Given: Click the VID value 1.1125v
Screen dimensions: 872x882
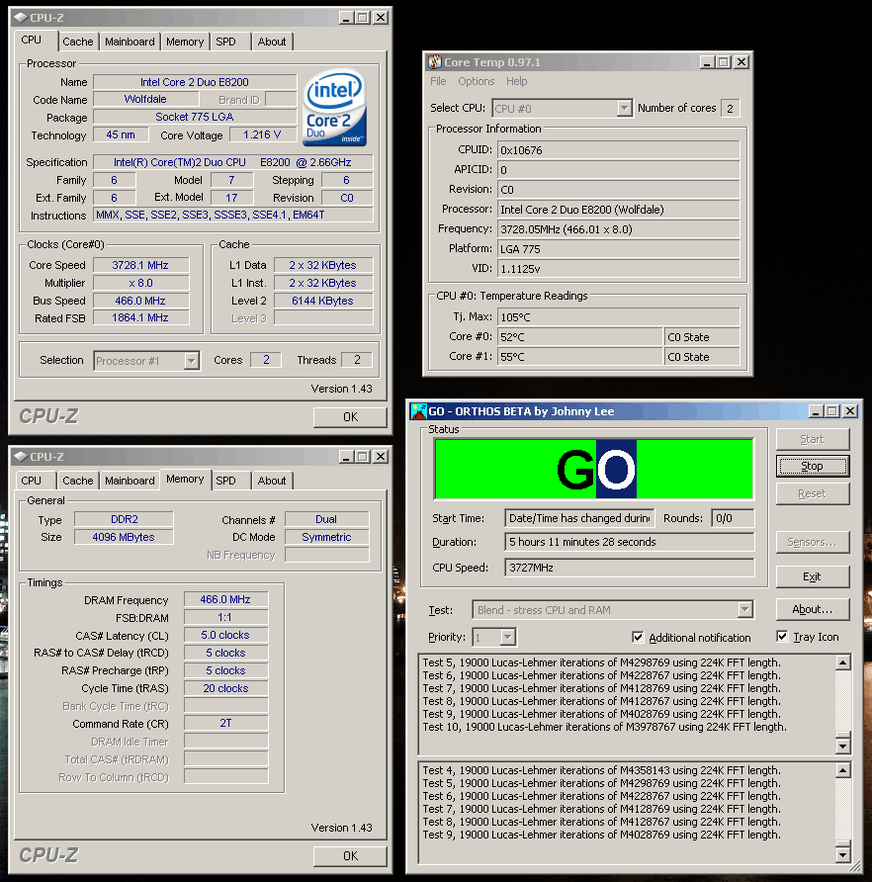Looking at the screenshot, I should [618, 269].
